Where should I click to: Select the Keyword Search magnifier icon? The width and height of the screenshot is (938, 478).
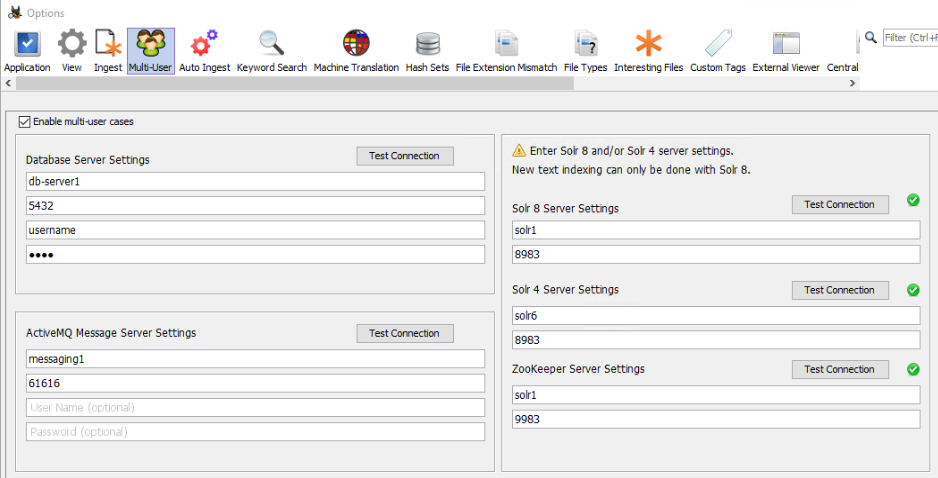272,44
